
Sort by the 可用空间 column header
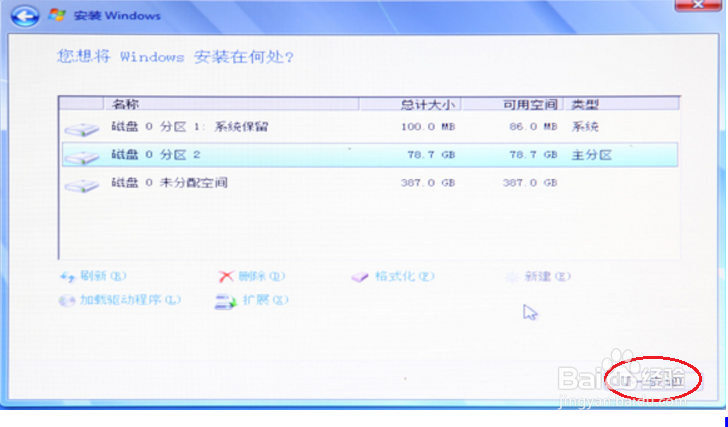(x=513, y=104)
